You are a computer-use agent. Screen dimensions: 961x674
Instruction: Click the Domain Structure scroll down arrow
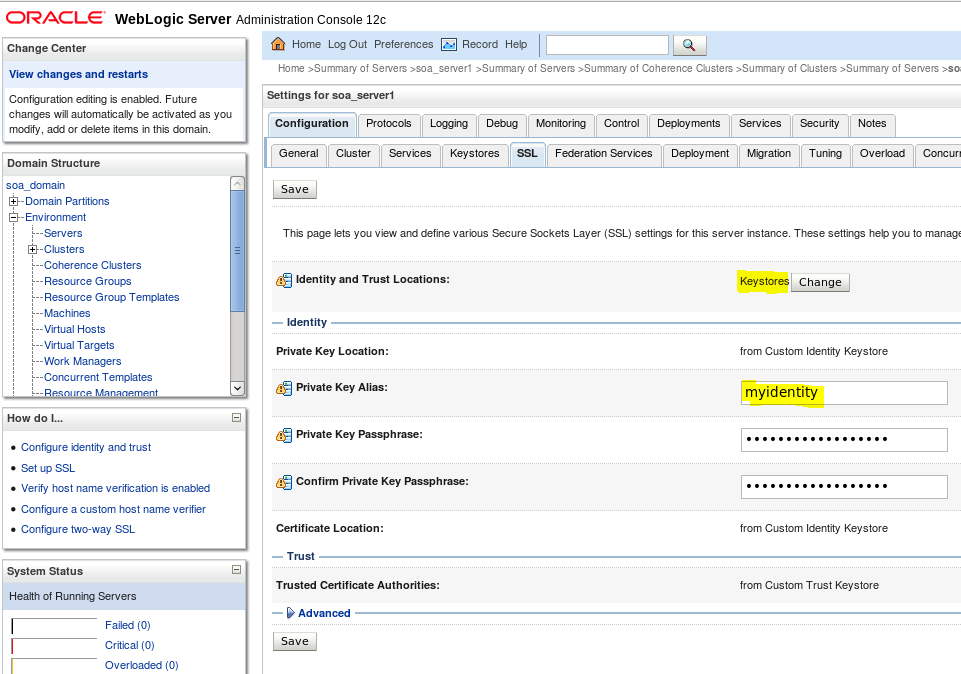237,388
